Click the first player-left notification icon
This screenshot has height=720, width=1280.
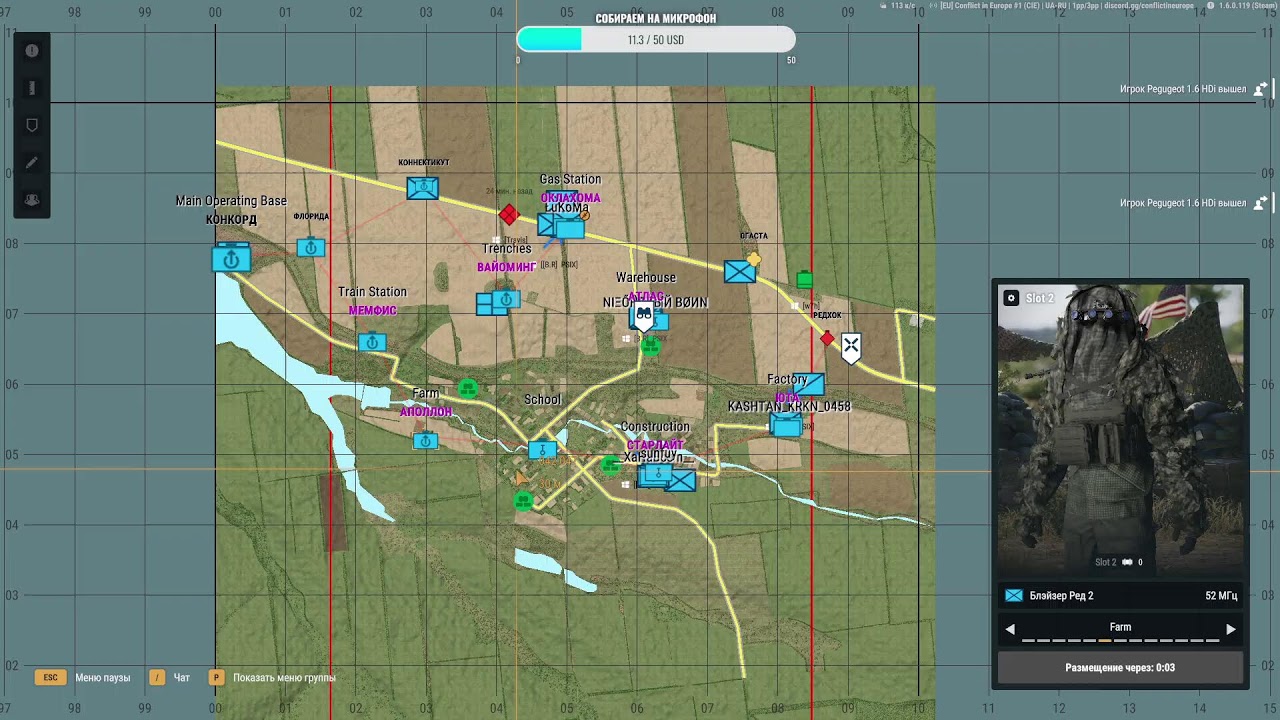pyautogui.click(x=1261, y=89)
